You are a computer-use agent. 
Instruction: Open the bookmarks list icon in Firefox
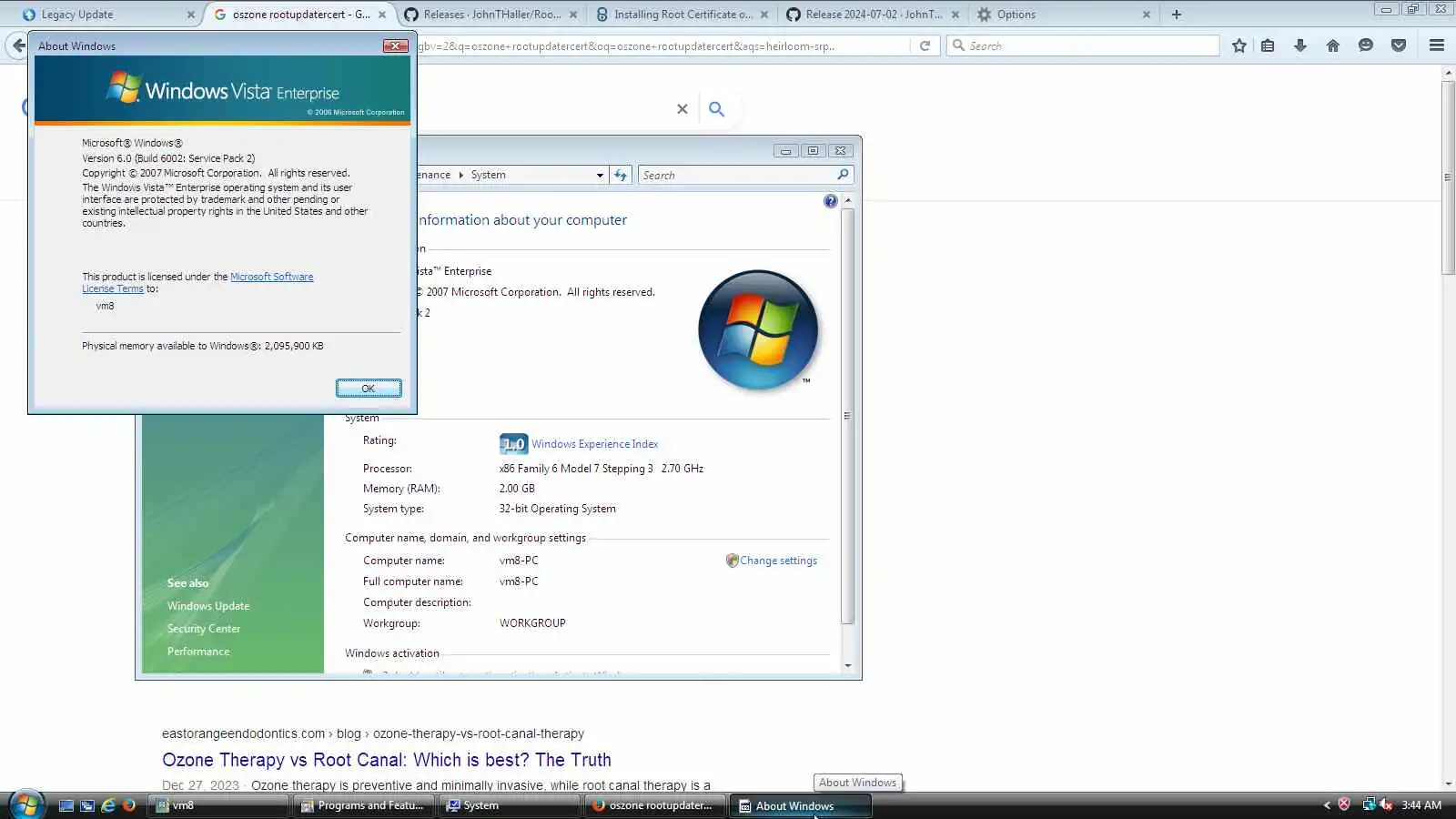[1268, 45]
